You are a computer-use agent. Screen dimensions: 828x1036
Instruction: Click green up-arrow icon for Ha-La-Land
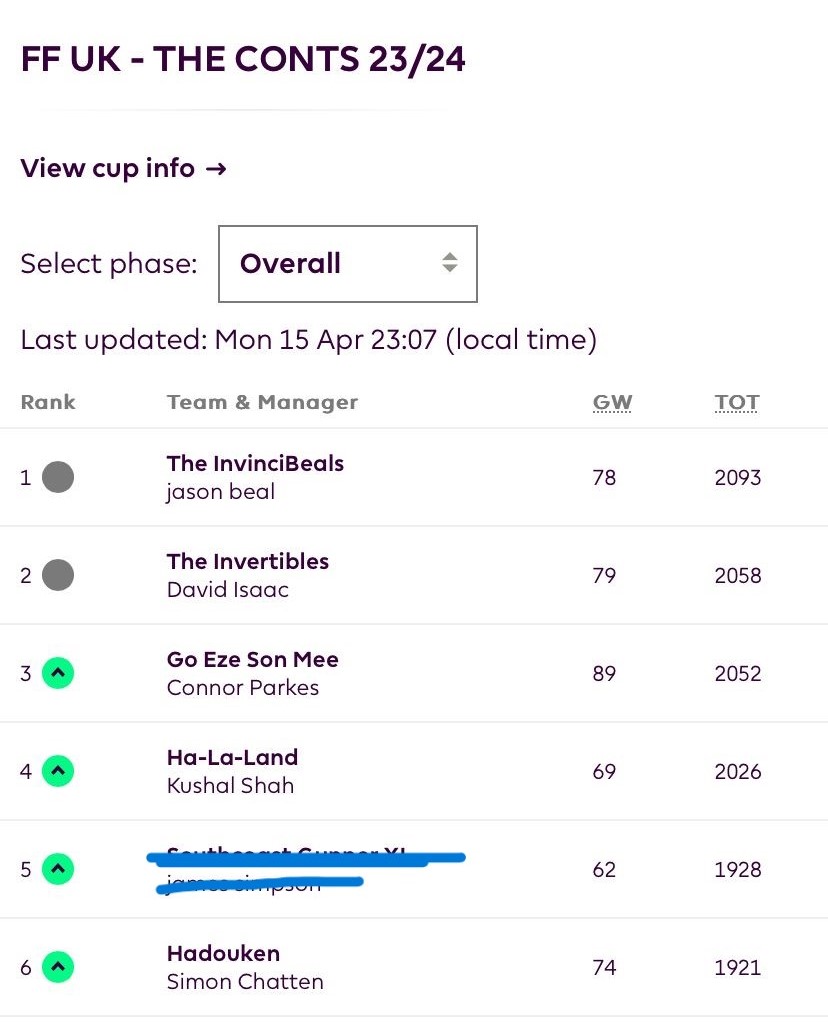coord(58,771)
